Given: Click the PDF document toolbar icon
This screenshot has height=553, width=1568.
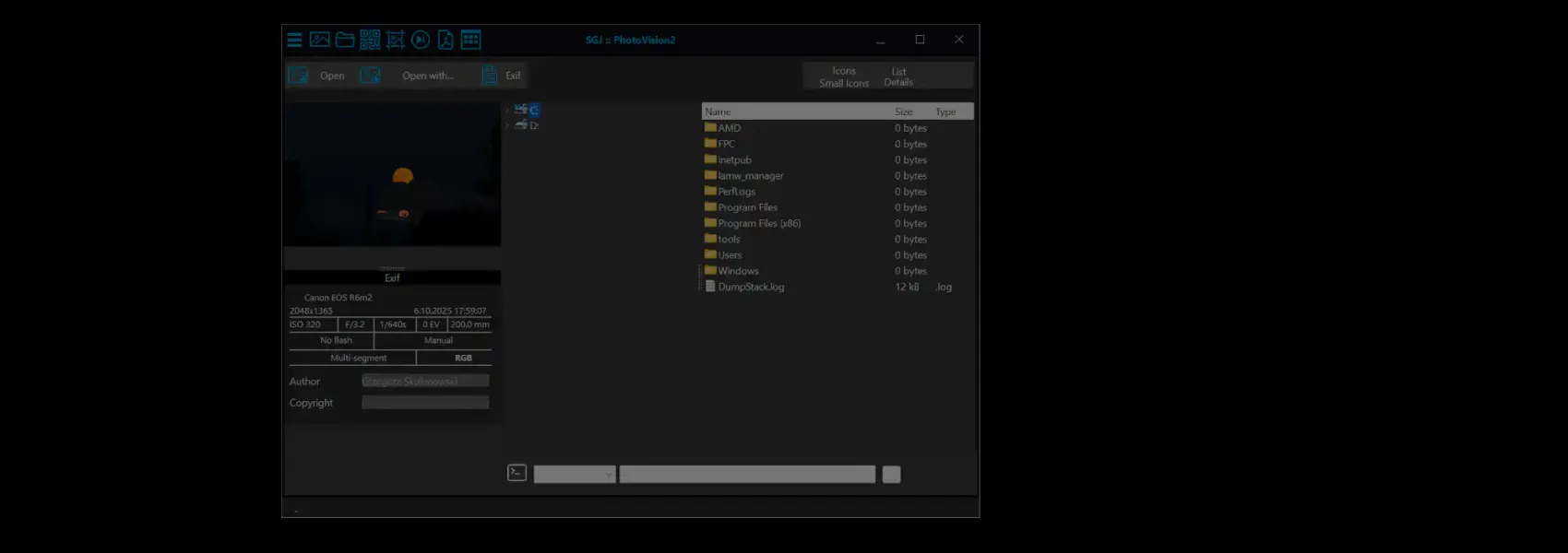Looking at the screenshot, I should pos(445,40).
